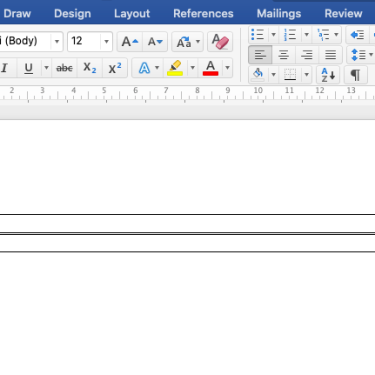Apply shading with the paint bucket icon
The image size is (375, 375).
258,75
